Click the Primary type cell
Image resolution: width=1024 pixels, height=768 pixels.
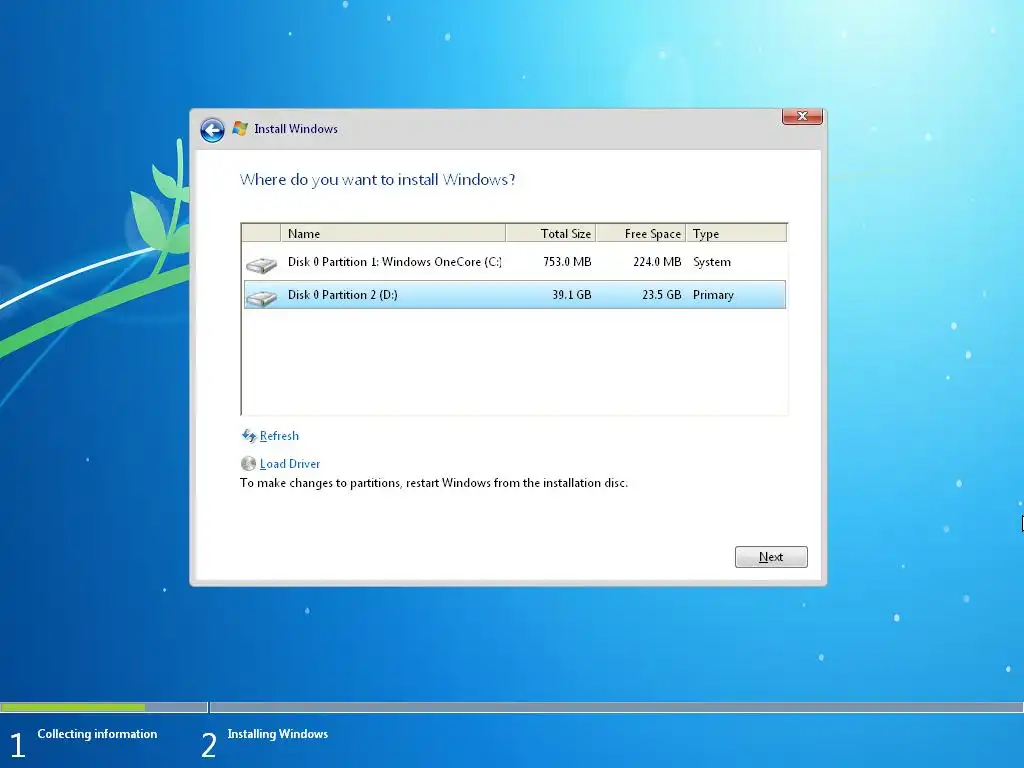[713, 295]
